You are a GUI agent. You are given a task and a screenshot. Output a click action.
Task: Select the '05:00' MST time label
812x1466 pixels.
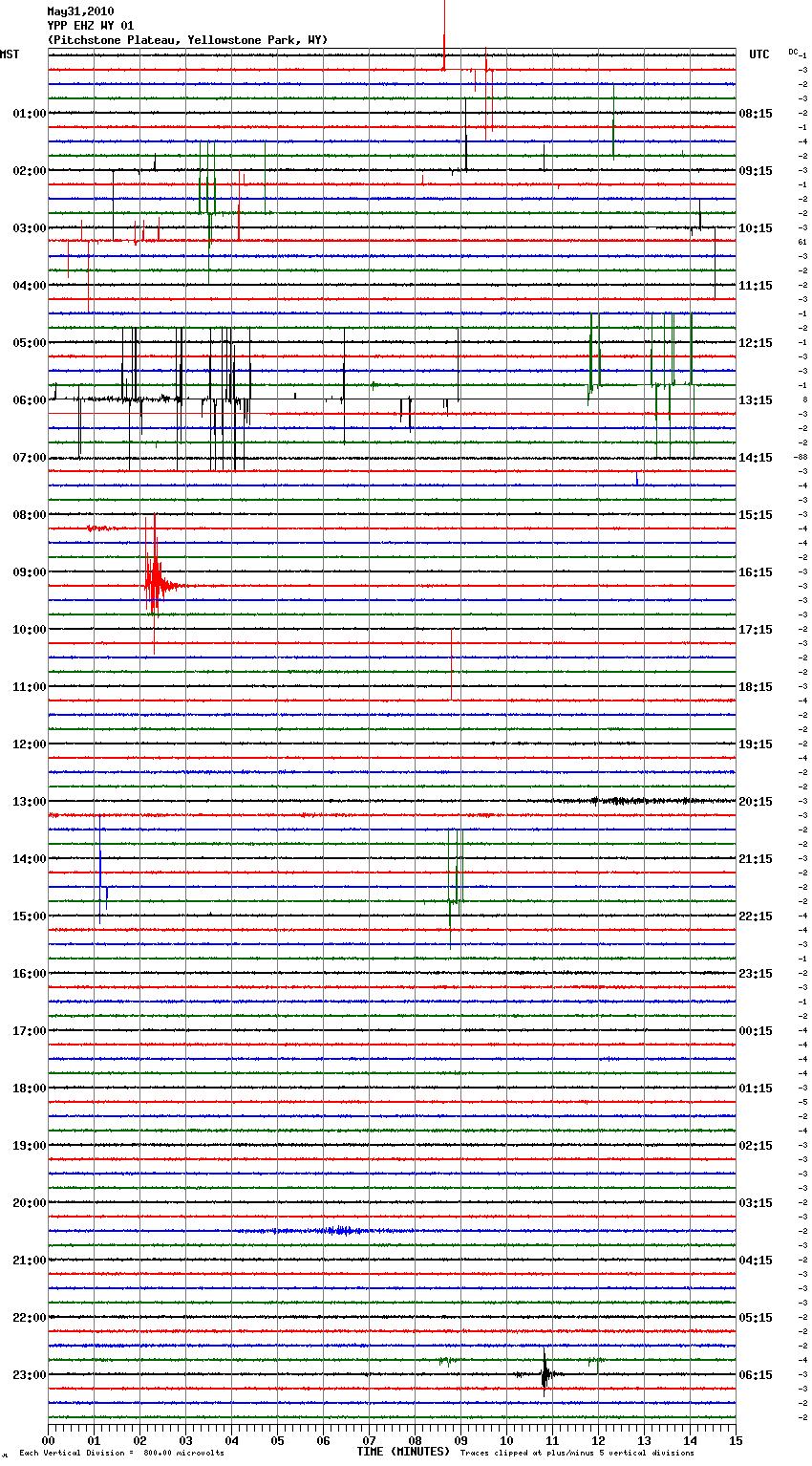tap(30, 343)
